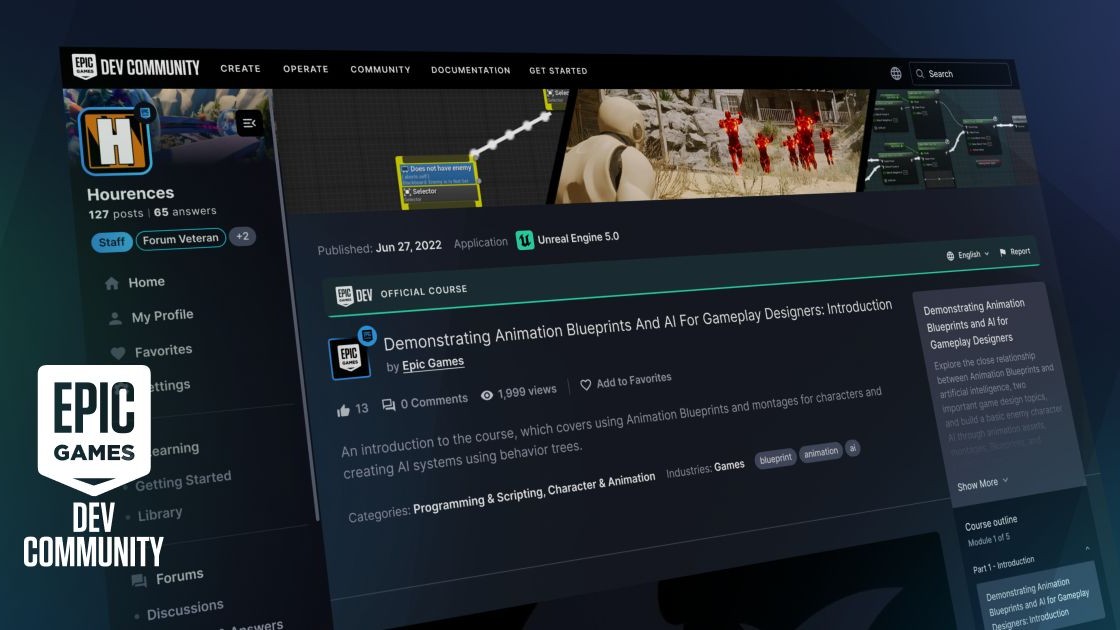
Task: Click the magnifier icon in search box
Action: 920,74
